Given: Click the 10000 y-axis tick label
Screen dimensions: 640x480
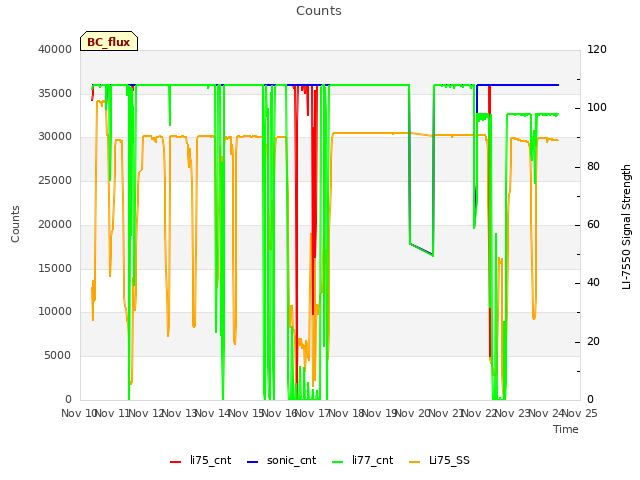Looking at the screenshot, I should point(55,312).
